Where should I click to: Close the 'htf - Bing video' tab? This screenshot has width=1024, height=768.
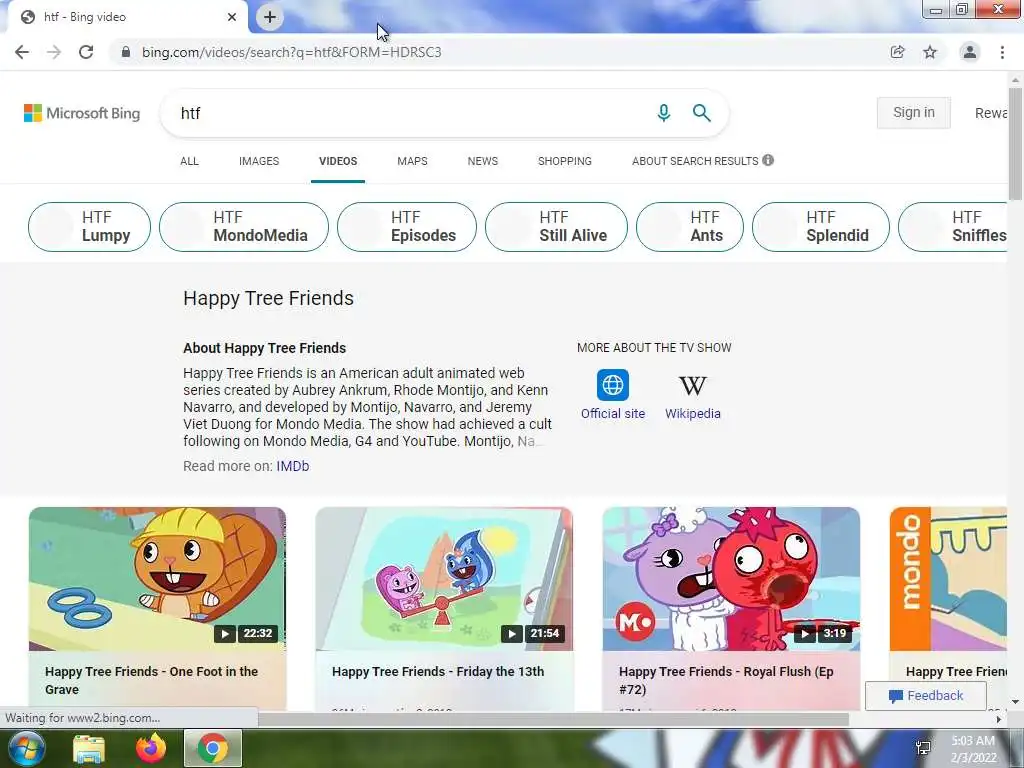point(232,17)
